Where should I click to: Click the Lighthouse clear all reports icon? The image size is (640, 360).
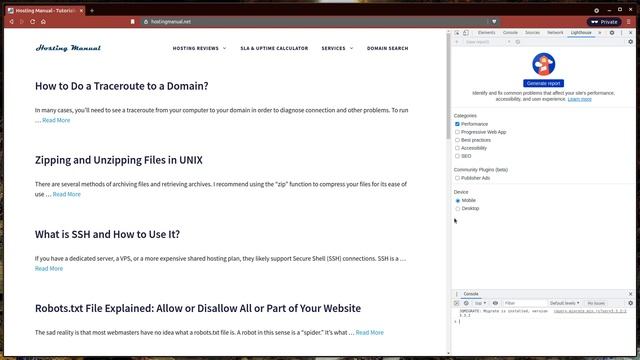(x=518, y=42)
